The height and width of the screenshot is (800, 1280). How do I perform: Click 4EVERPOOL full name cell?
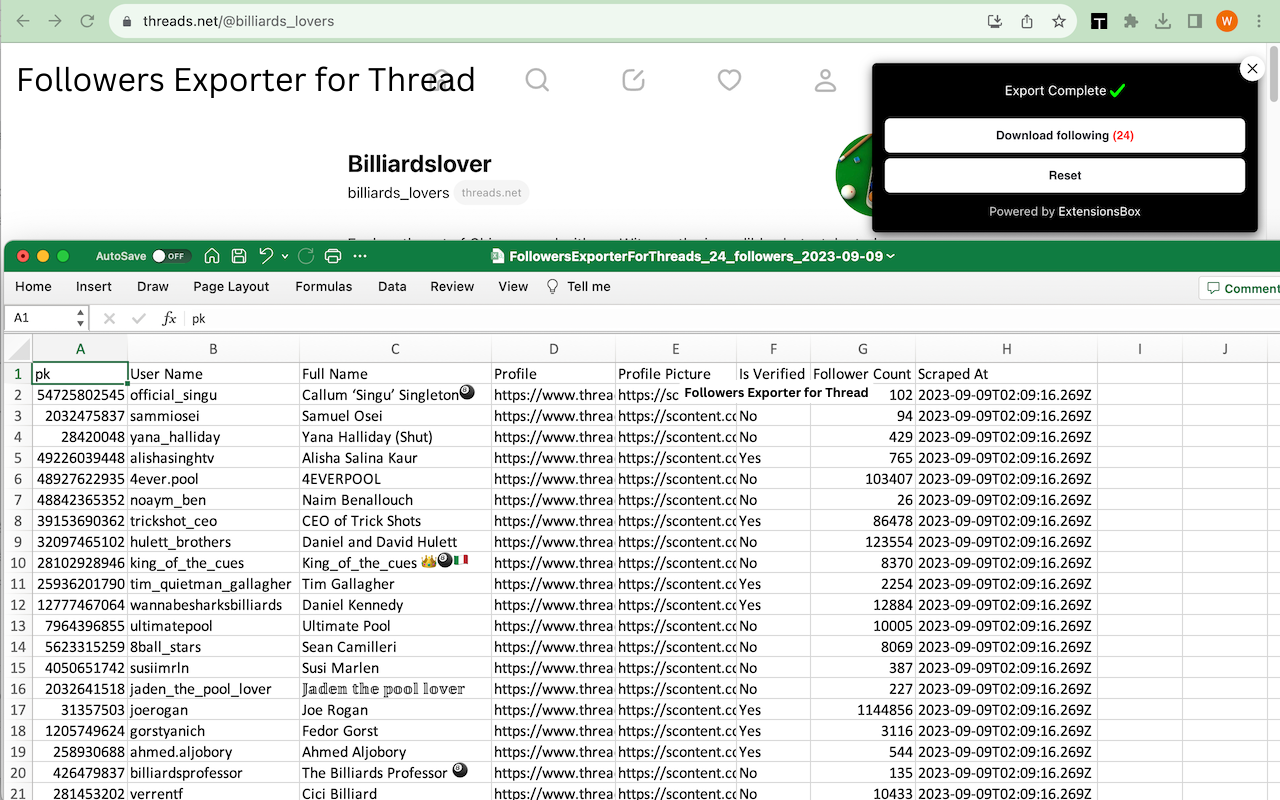(x=395, y=479)
